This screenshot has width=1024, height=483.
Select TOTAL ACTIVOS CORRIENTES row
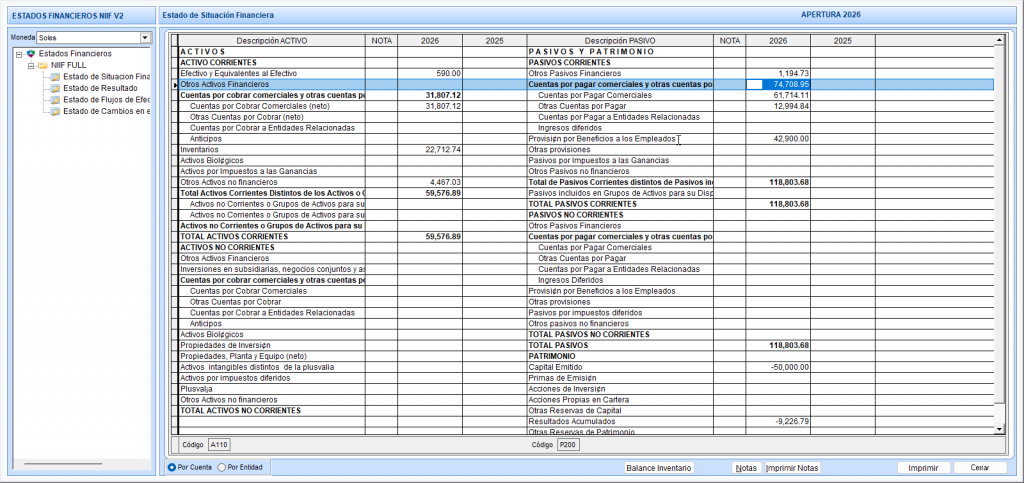pyautogui.click(x=272, y=236)
